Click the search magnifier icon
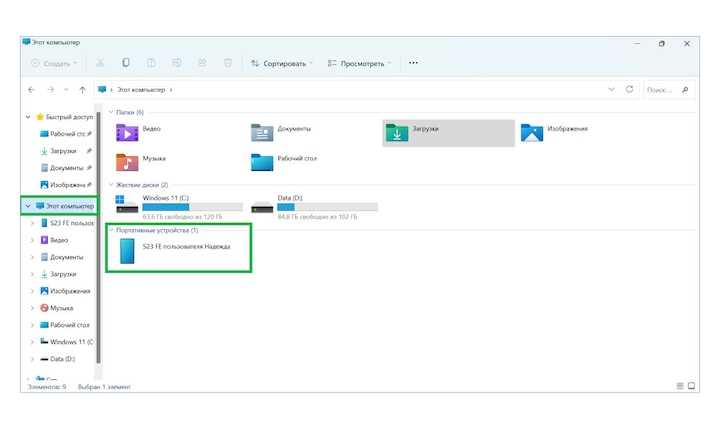The height and width of the screenshot is (429, 720). coord(685,90)
